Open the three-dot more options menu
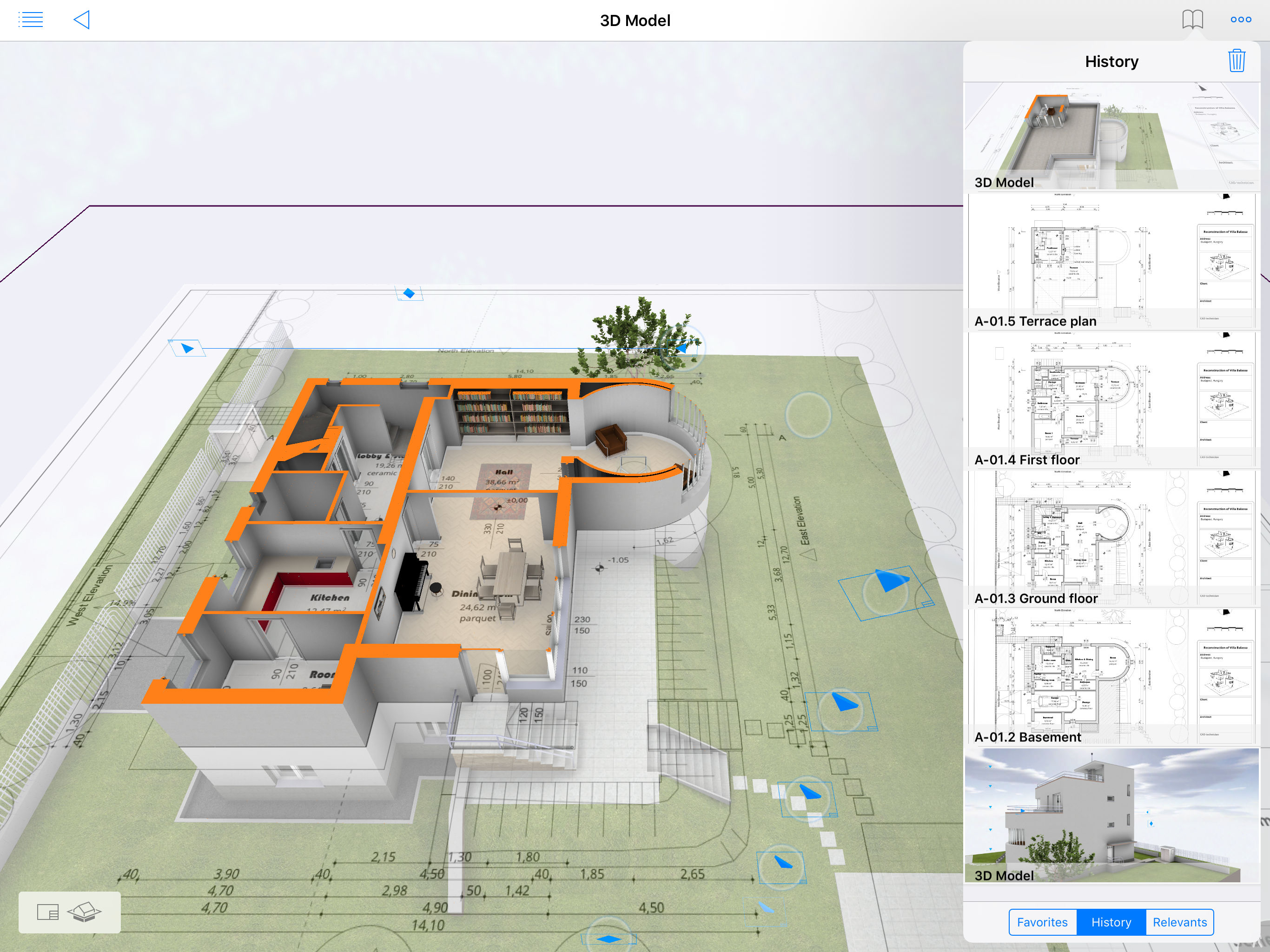Screen dimensions: 1270x952 [1240, 20]
